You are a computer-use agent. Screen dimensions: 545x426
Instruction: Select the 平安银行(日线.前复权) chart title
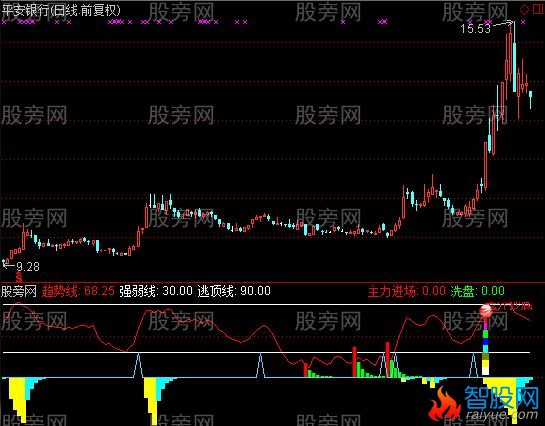(x=62, y=10)
